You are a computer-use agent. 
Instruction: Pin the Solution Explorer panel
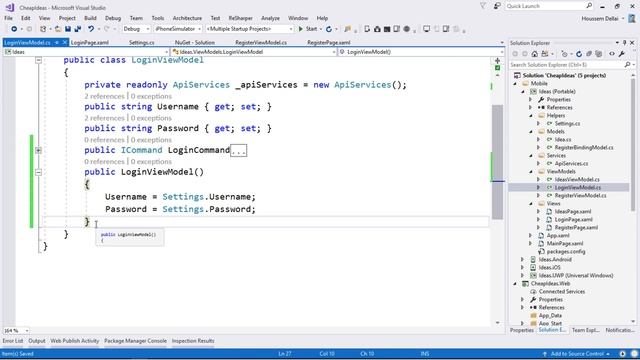pos(624,43)
